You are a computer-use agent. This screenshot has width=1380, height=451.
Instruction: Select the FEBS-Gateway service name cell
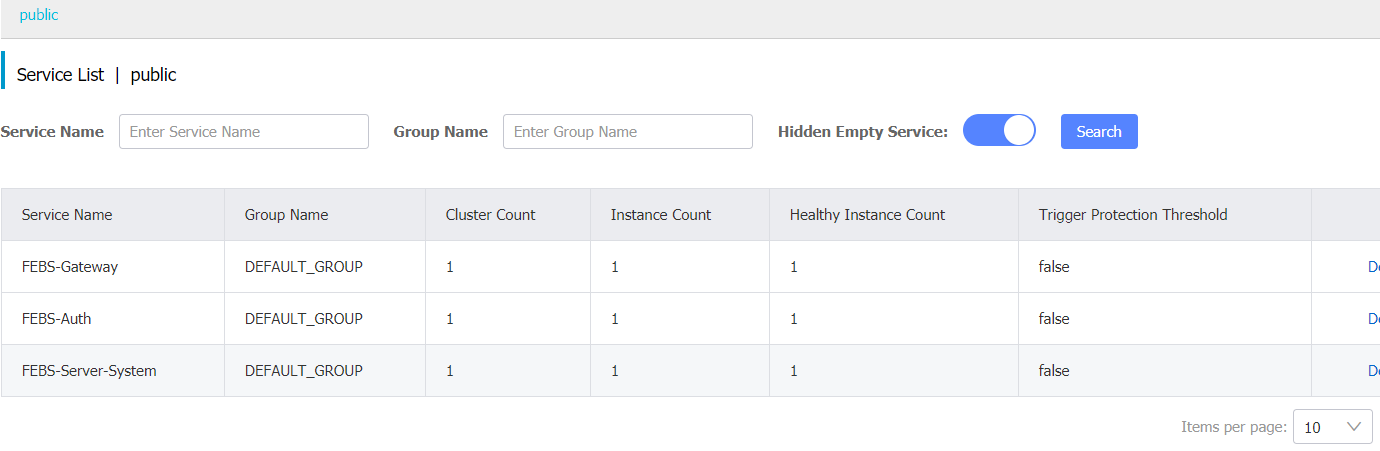(x=70, y=267)
